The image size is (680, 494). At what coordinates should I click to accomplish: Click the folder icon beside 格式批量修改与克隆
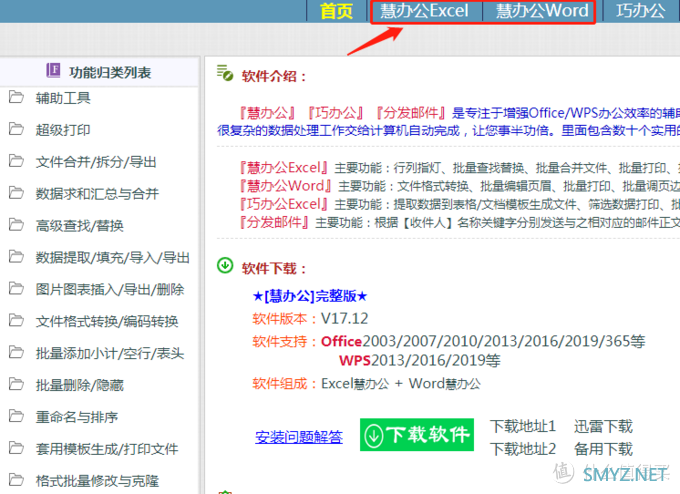point(16,480)
